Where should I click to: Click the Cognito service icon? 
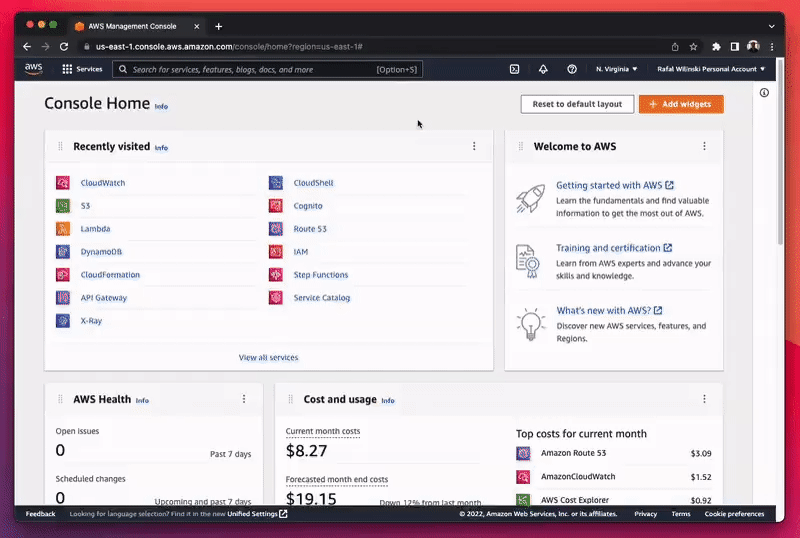point(276,206)
